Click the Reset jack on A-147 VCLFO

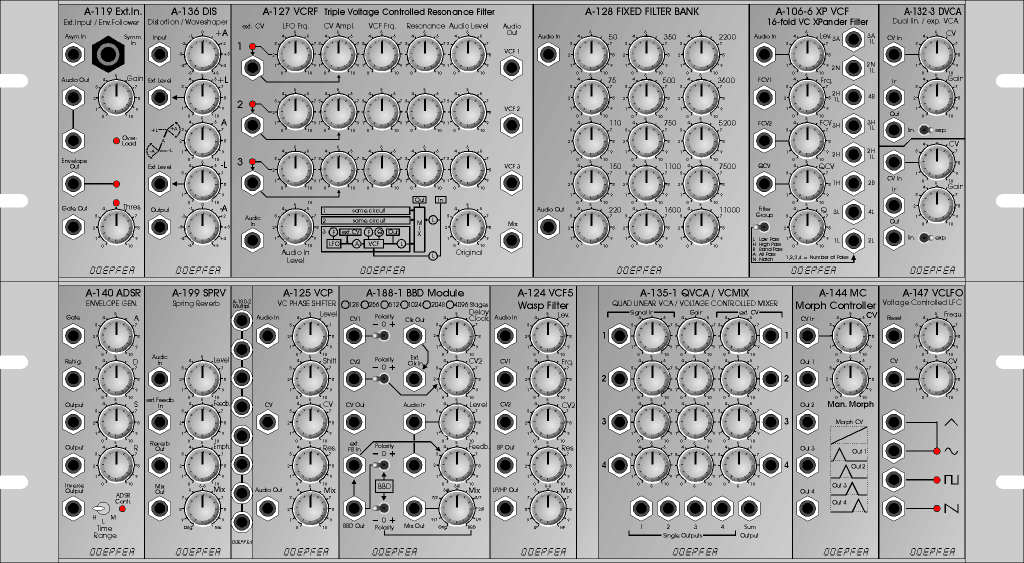coord(894,336)
